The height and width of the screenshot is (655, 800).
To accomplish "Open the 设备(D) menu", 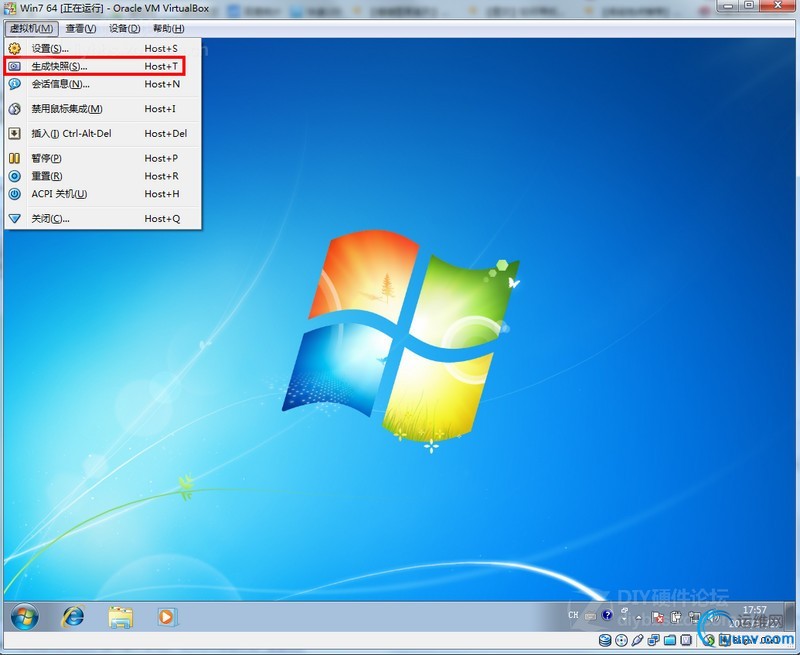I will [x=124, y=29].
